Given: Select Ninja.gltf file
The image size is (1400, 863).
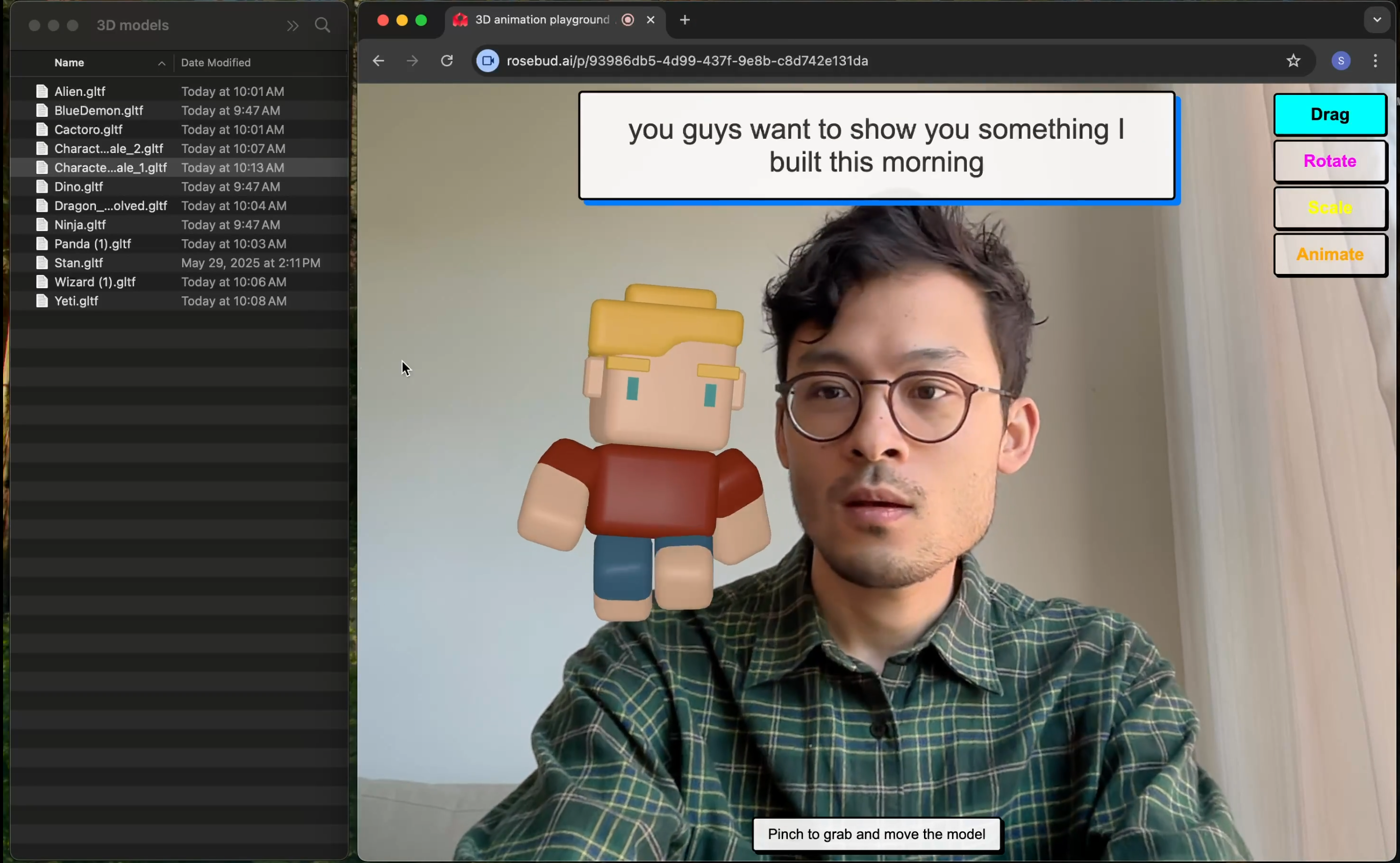Looking at the screenshot, I should click(179, 225).
